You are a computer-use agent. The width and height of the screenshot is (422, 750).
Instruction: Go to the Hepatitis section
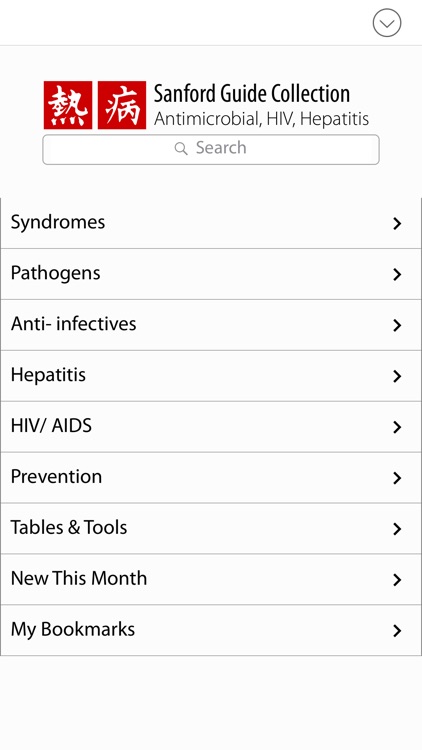211,376
